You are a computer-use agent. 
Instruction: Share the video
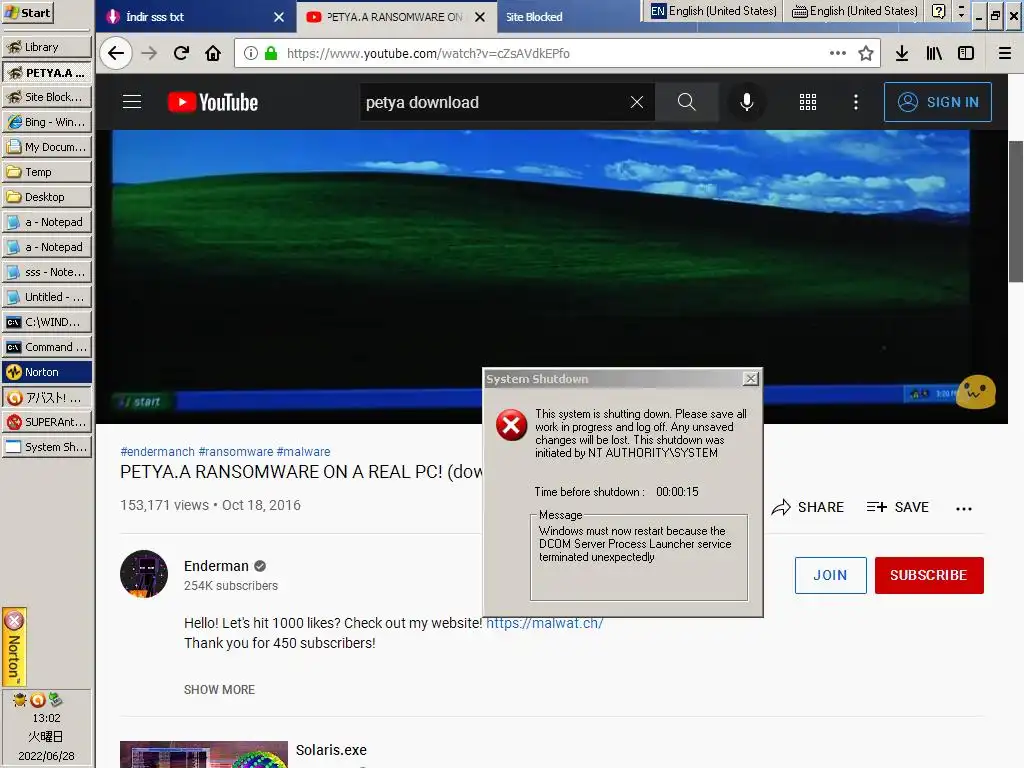coord(807,507)
